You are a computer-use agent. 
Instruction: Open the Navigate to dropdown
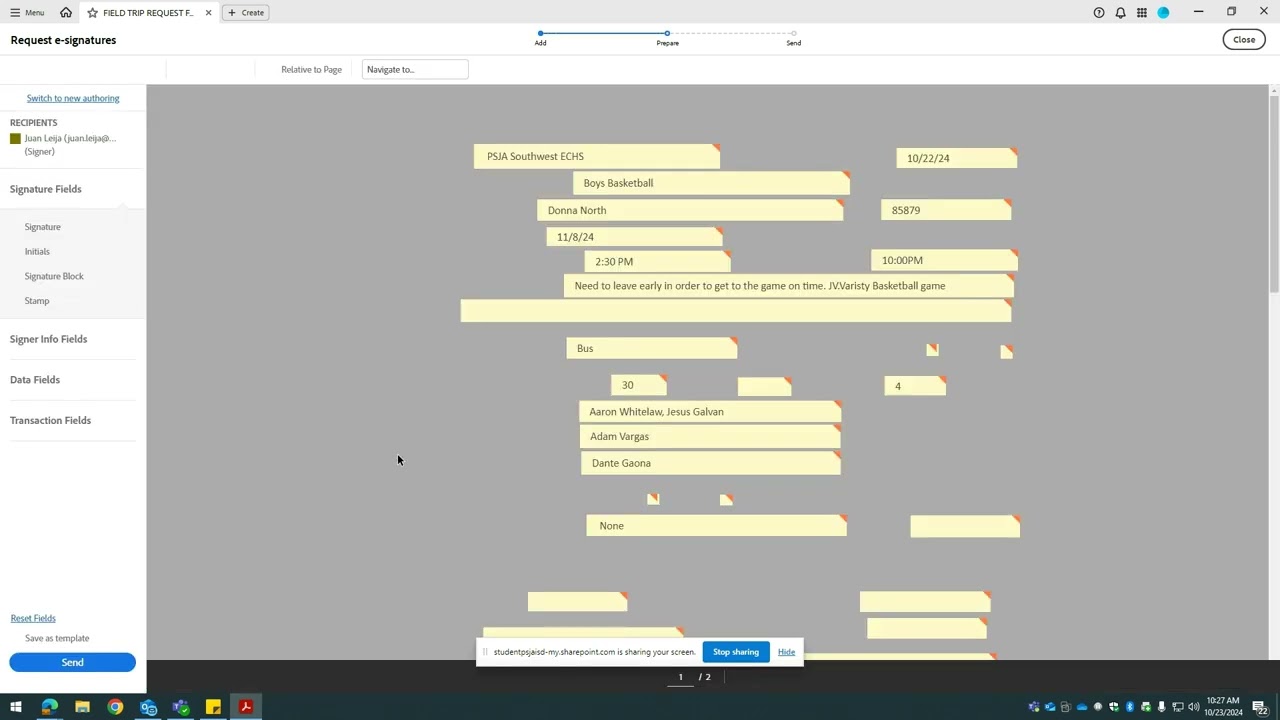[x=415, y=70]
